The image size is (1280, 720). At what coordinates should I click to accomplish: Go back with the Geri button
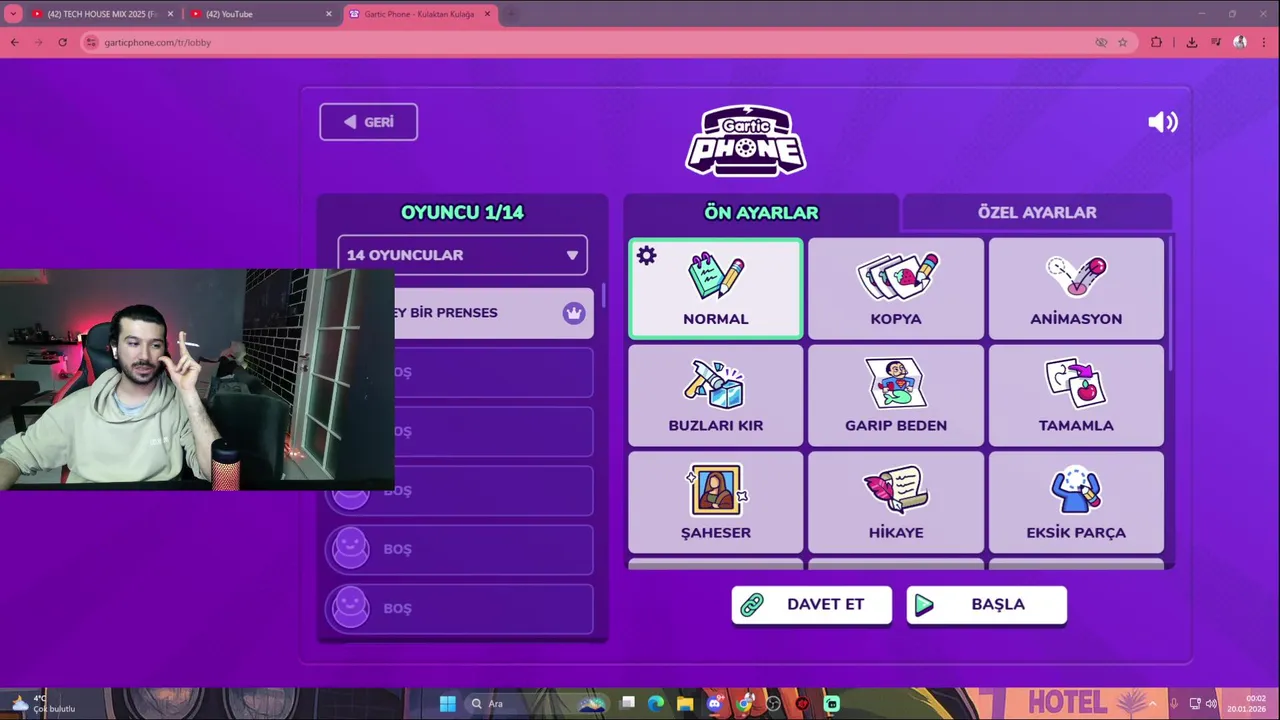click(368, 122)
